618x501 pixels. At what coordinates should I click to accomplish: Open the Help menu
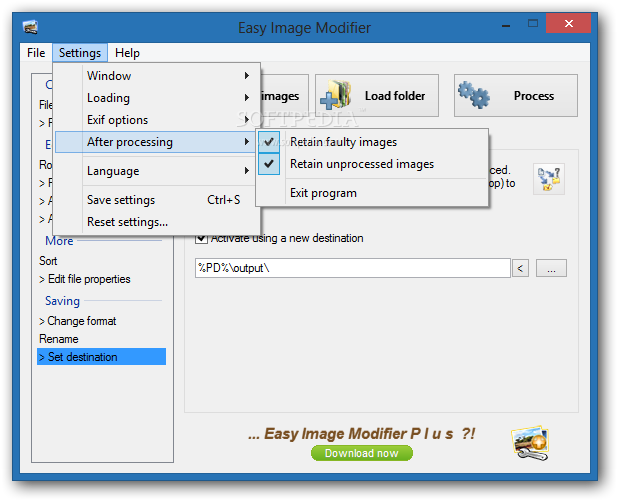[127, 53]
